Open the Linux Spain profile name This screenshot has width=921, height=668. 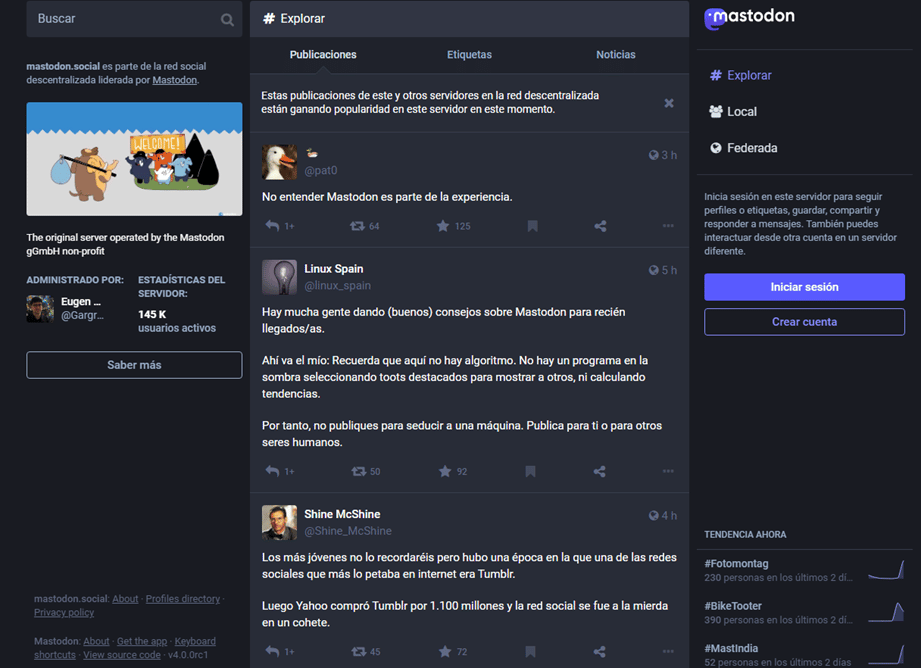point(334,268)
